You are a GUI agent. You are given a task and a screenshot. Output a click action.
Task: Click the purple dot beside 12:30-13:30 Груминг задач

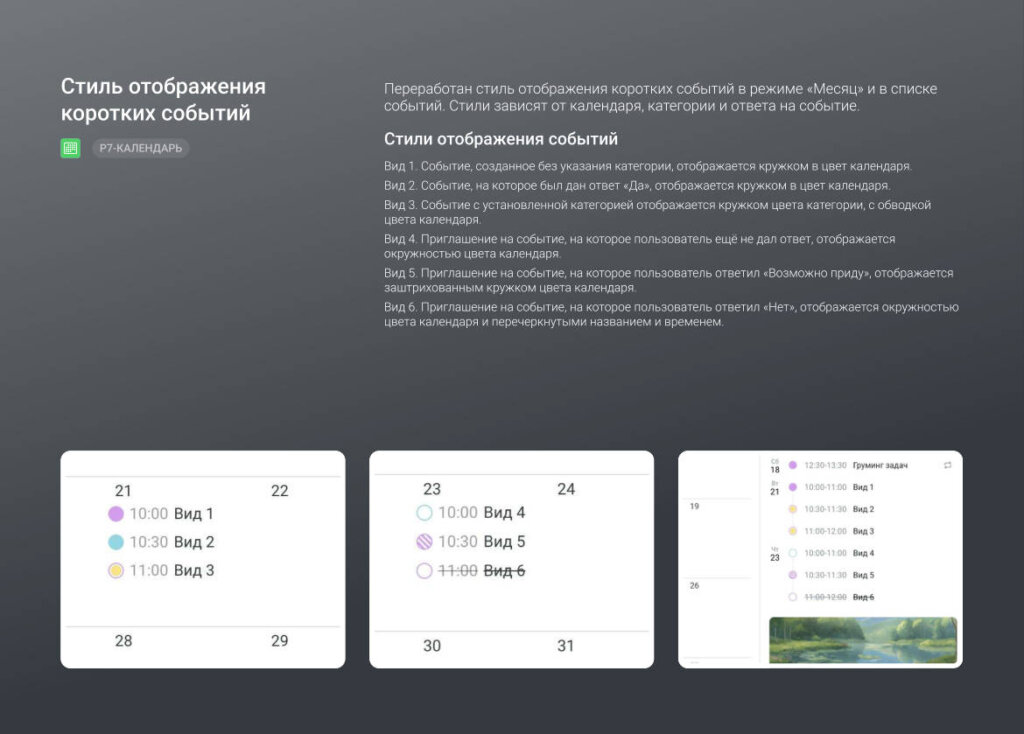(792, 465)
